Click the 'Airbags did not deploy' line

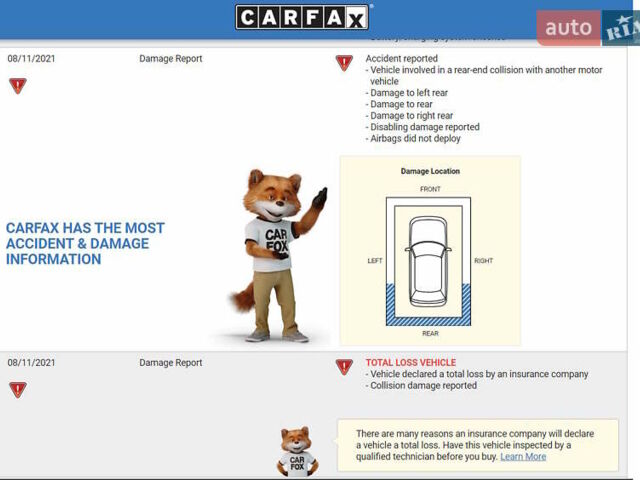click(x=413, y=138)
